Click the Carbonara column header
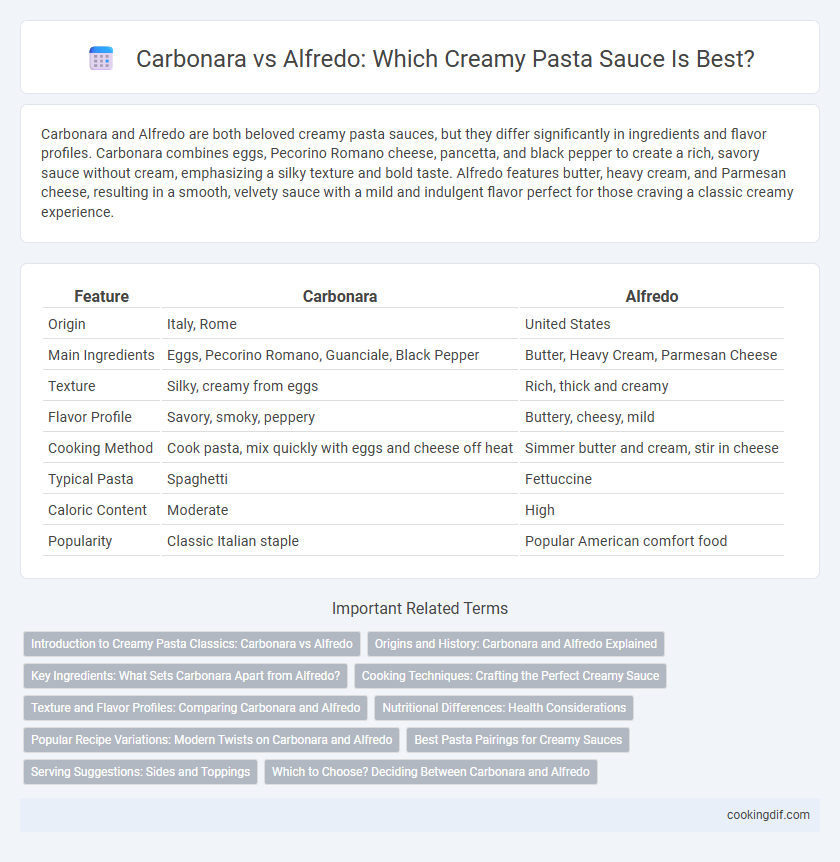 (x=340, y=296)
